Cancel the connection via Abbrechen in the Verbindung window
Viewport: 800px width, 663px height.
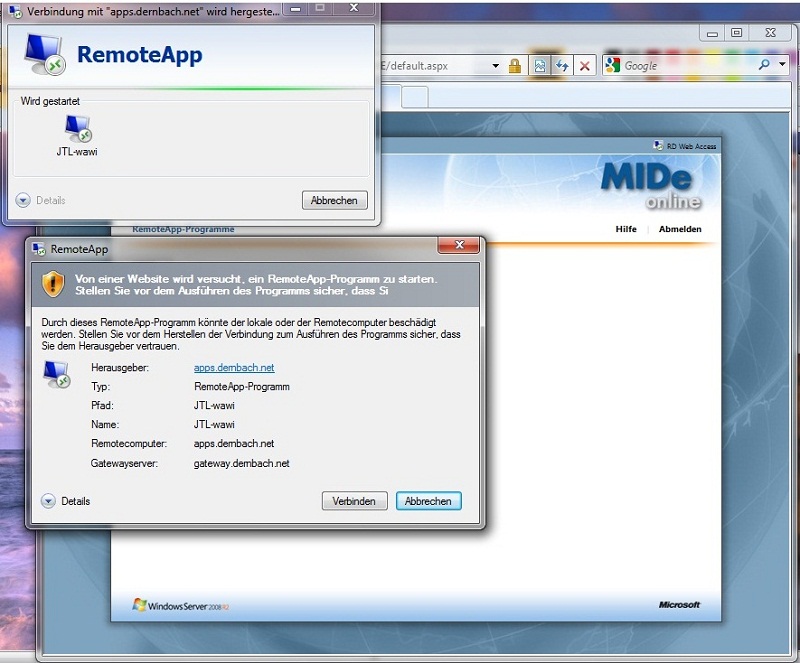[334, 200]
